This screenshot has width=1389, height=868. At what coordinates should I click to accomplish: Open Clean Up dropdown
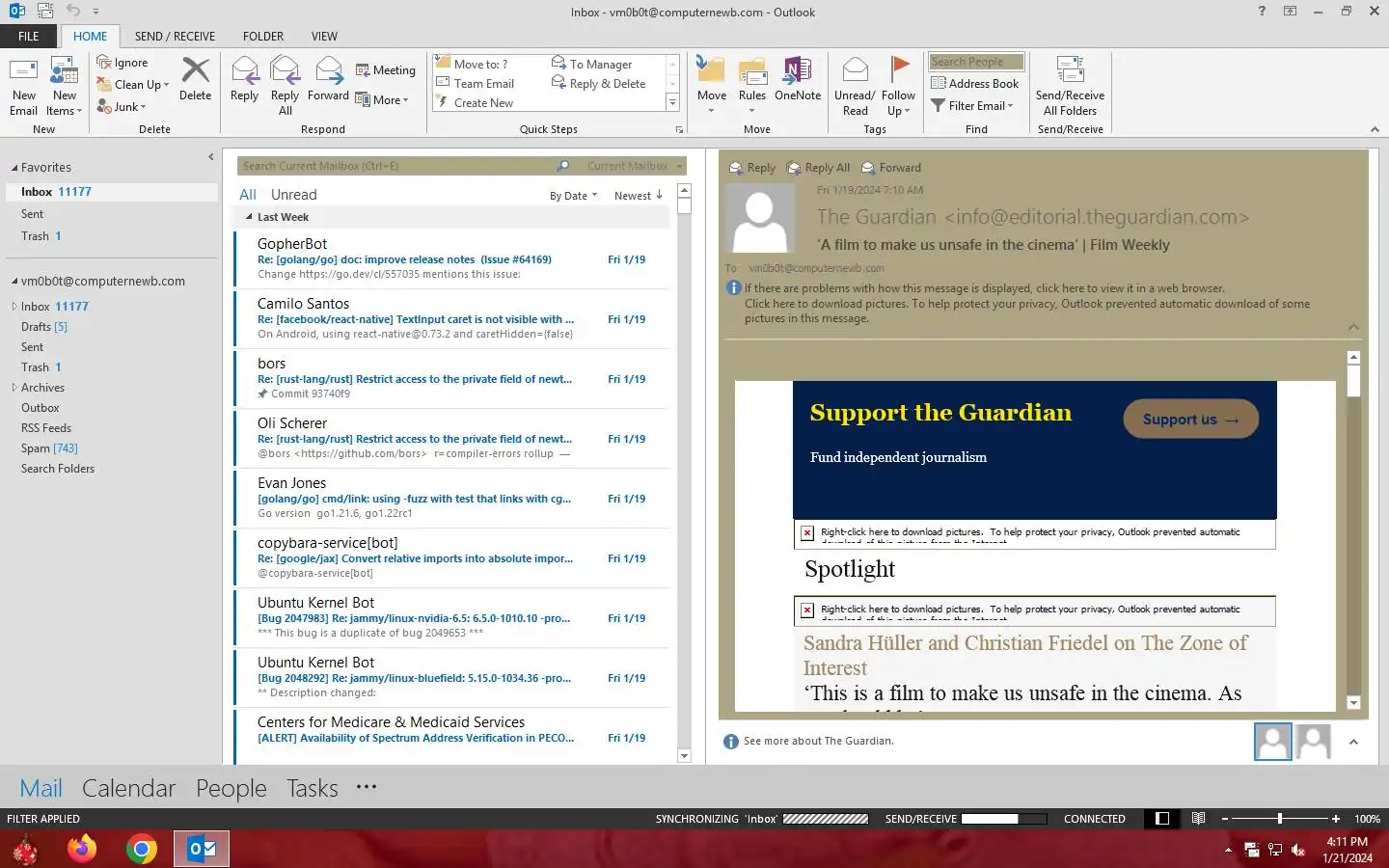133,85
